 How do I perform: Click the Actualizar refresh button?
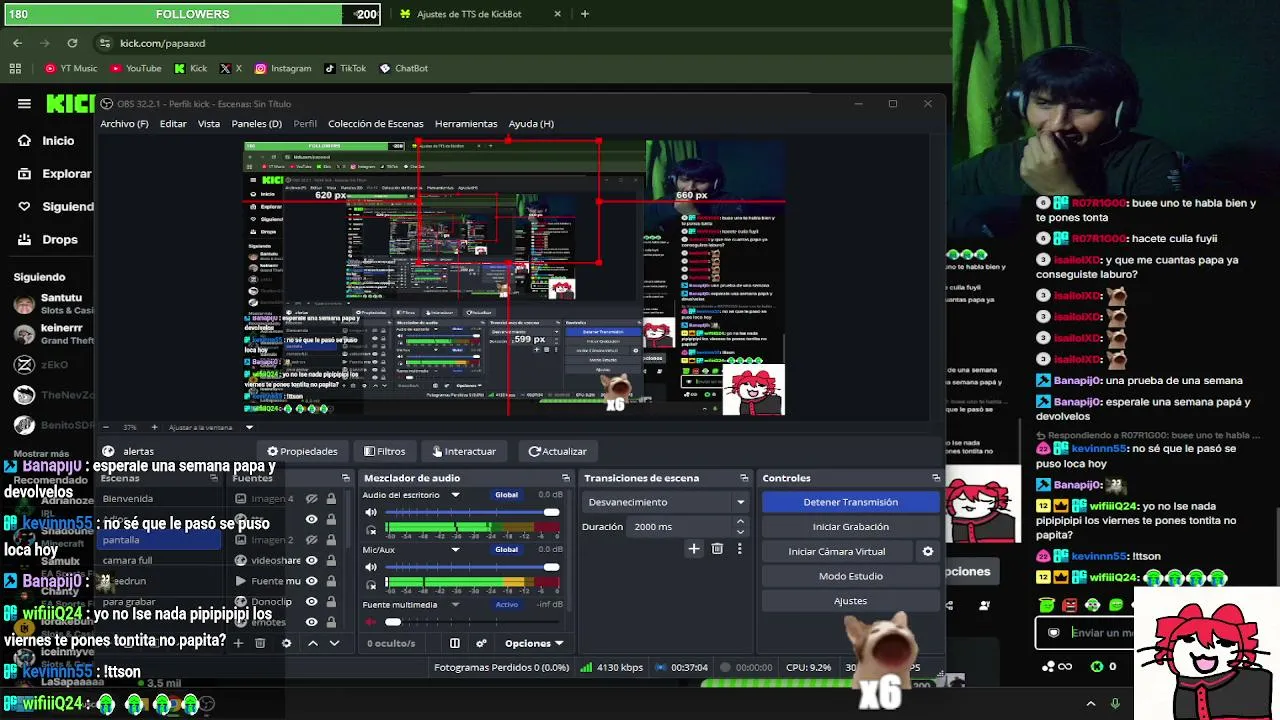click(557, 451)
